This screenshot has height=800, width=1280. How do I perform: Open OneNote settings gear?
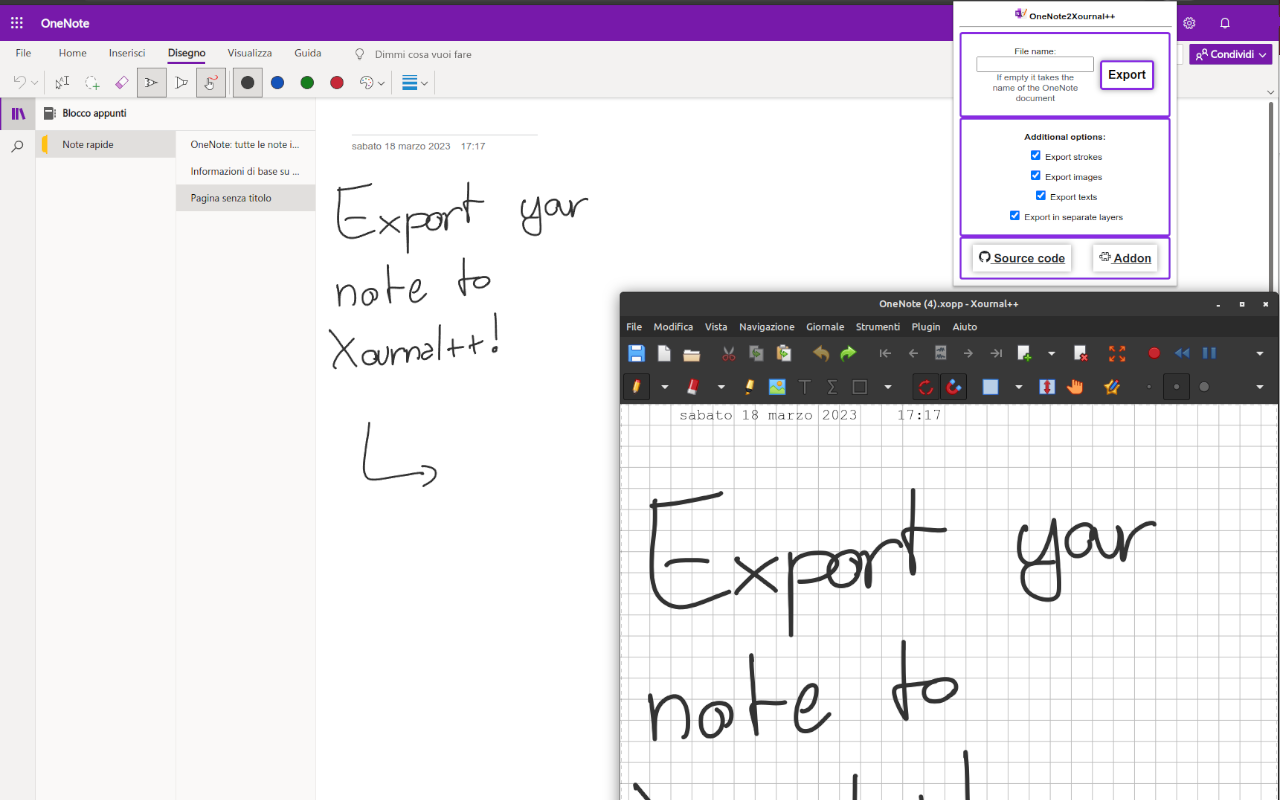pyautogui.click(x=1189, y=23)
